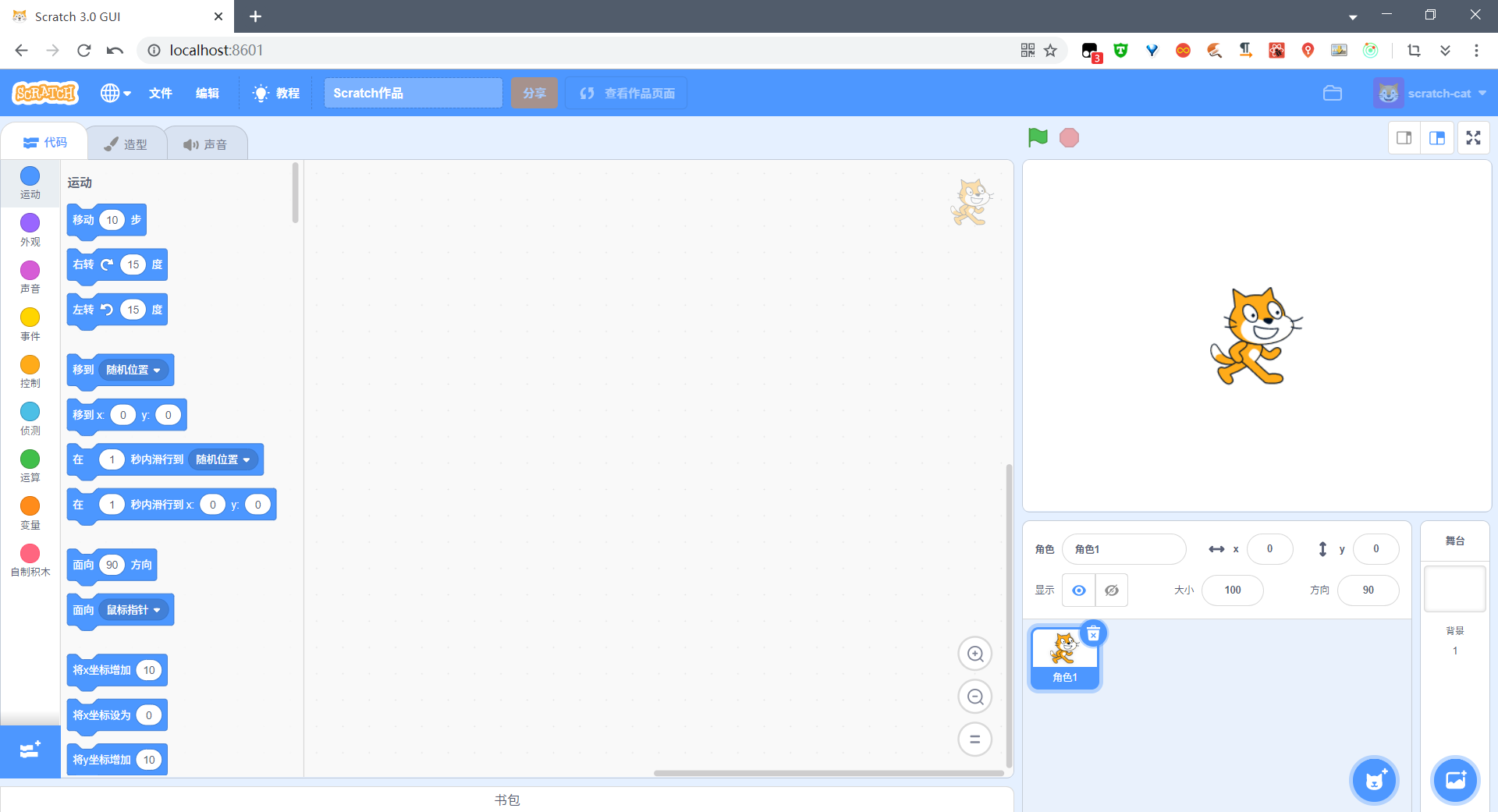Screen dimensions: 1498x812
Task: Open the 文件 menu
Action: (x=161, y=93)
